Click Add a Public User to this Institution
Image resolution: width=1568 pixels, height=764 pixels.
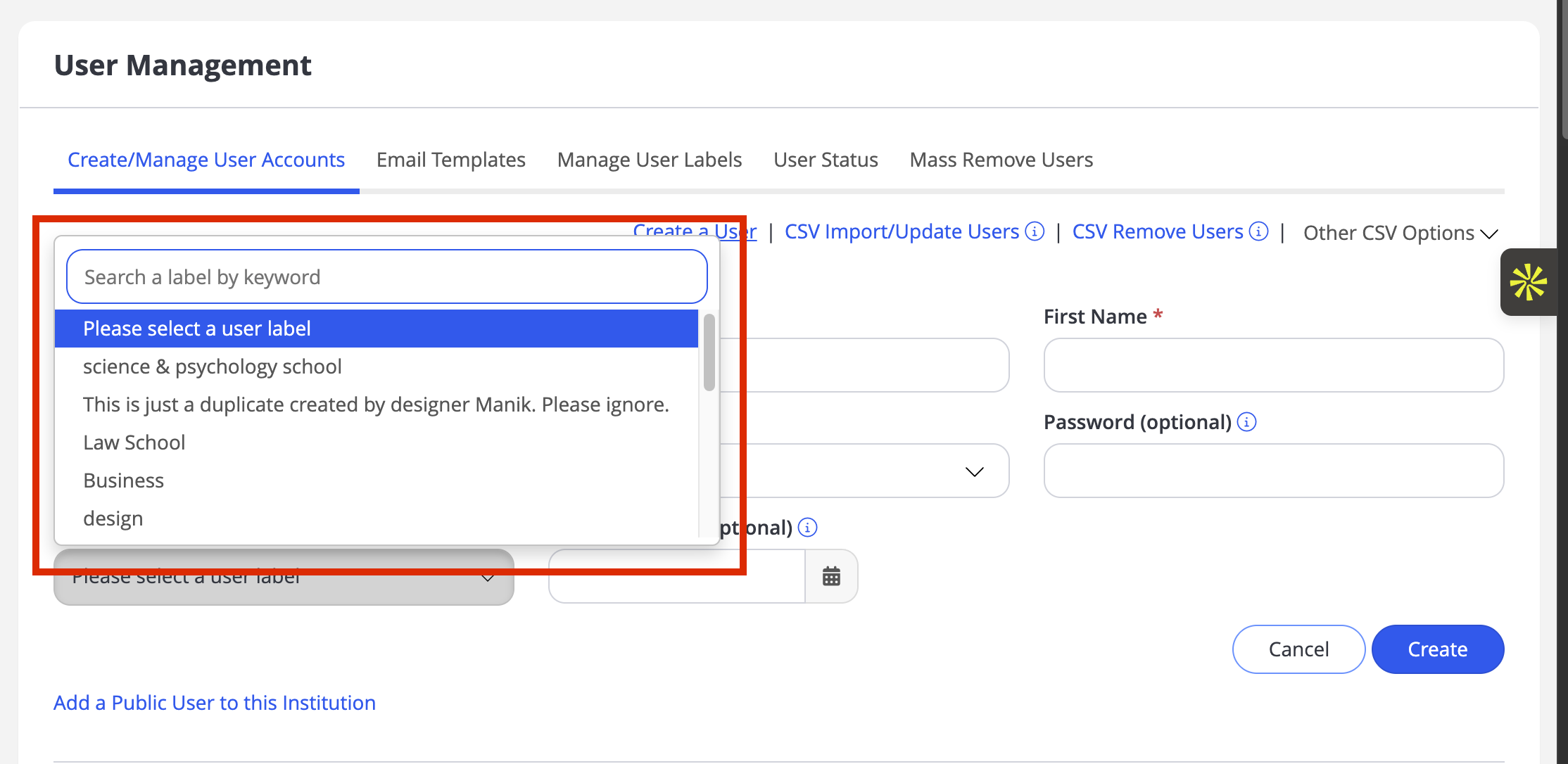pos(215,703)
